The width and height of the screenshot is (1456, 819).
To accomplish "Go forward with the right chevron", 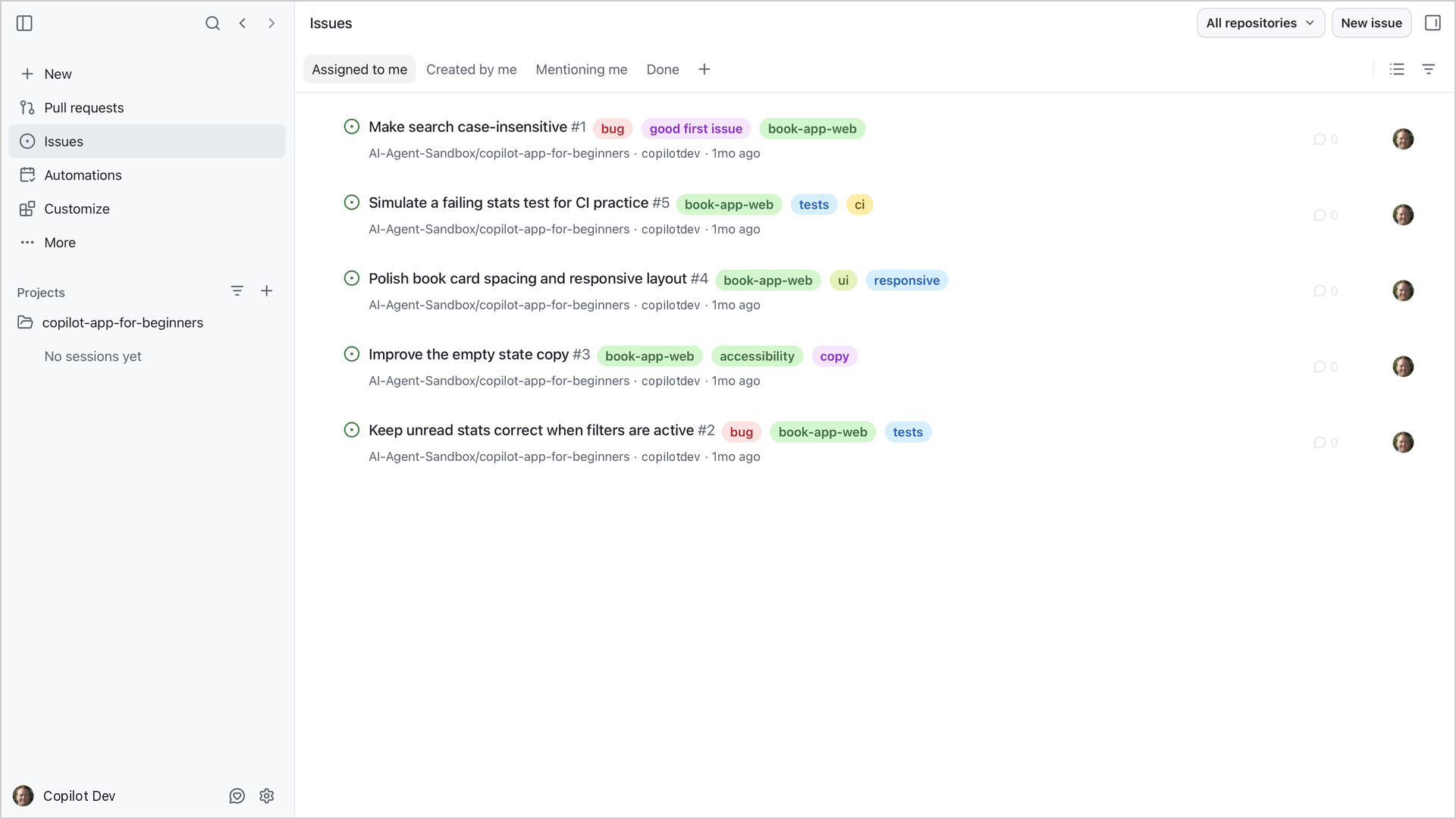I will pos(271,24).
